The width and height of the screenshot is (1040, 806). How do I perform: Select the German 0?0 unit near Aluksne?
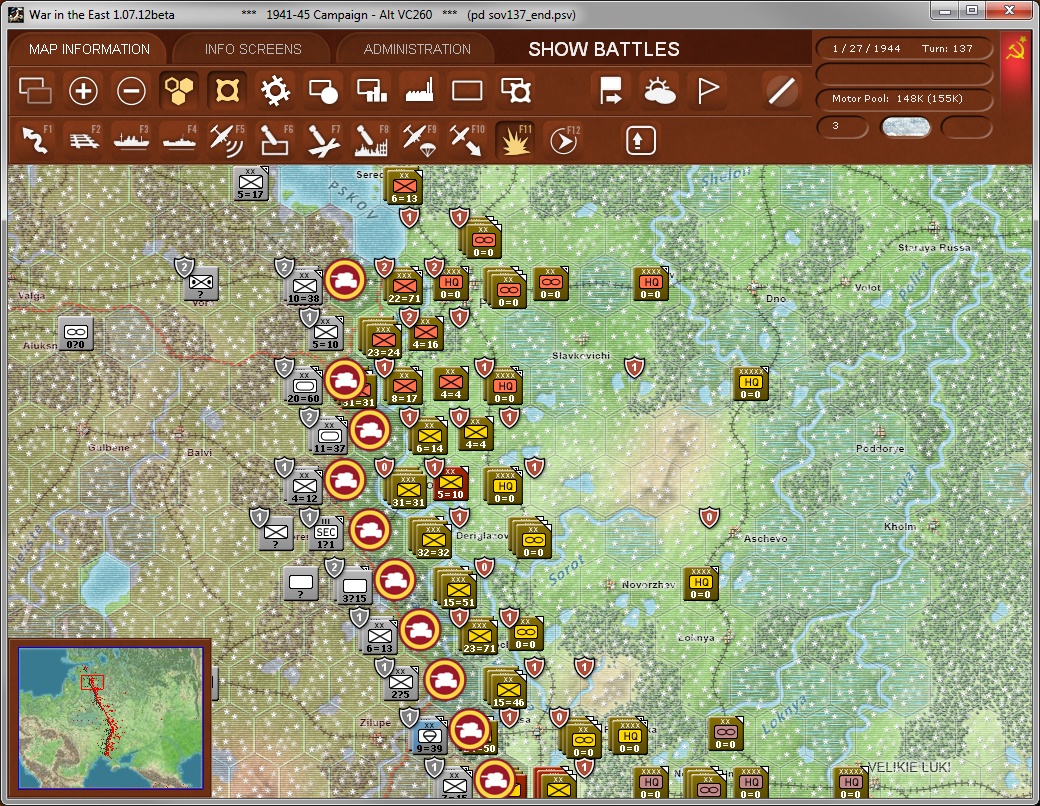point(76,334)
